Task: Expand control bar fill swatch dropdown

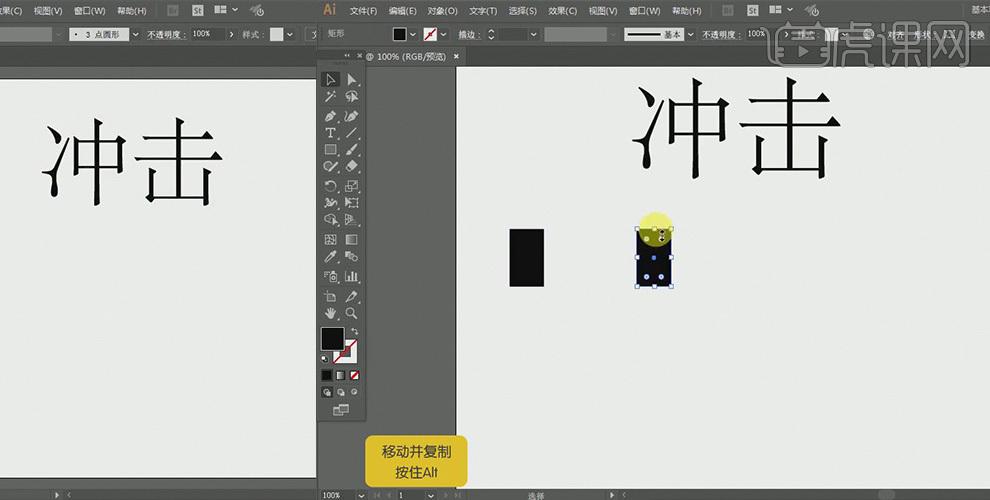Action: 413,35
